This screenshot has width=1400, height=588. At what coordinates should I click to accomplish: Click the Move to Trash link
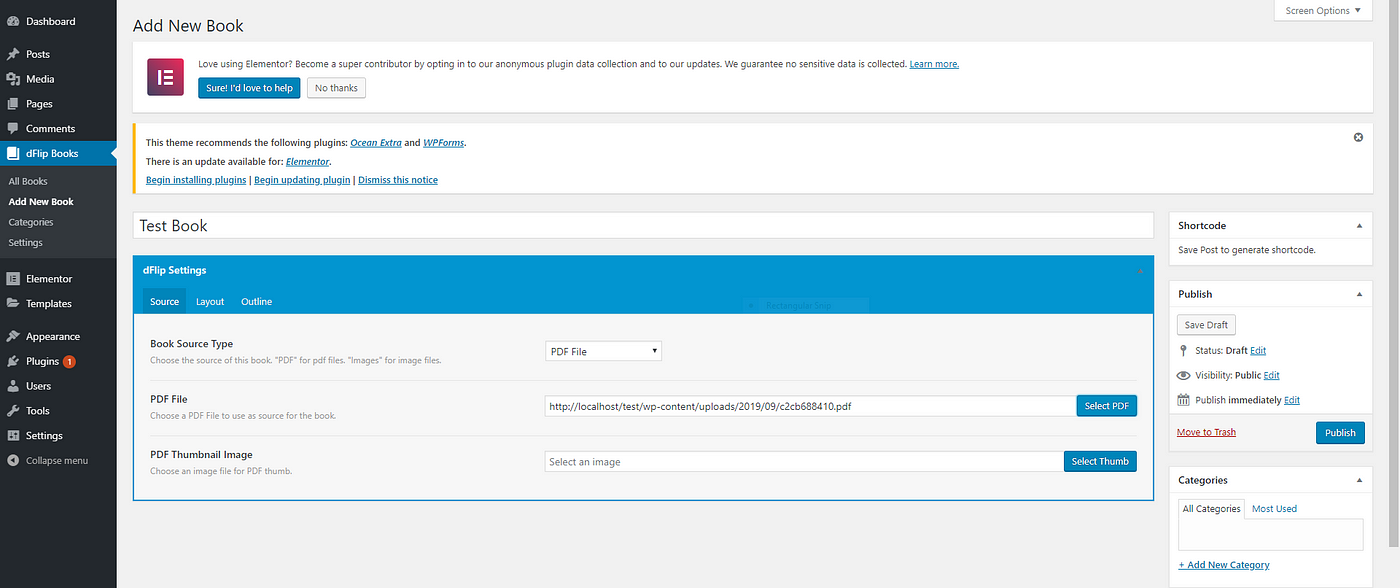[1206, 432]
